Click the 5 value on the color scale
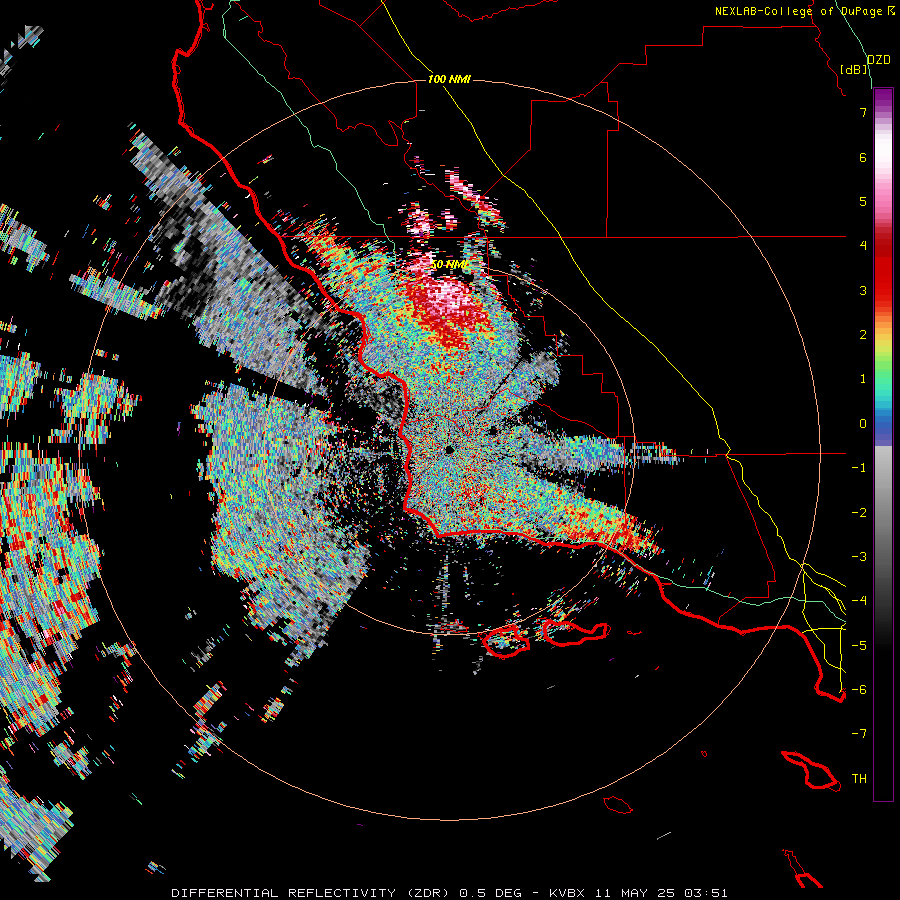The image size is (900, 900). click(x=863, y=201)
